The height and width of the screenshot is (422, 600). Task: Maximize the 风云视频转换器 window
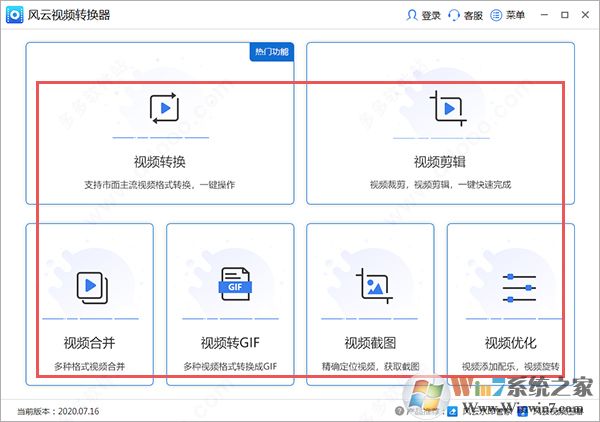point(564,15)
